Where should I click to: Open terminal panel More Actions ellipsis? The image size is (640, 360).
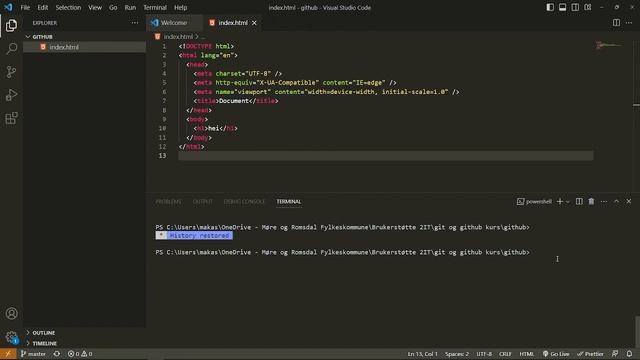[x=604, y=202]
